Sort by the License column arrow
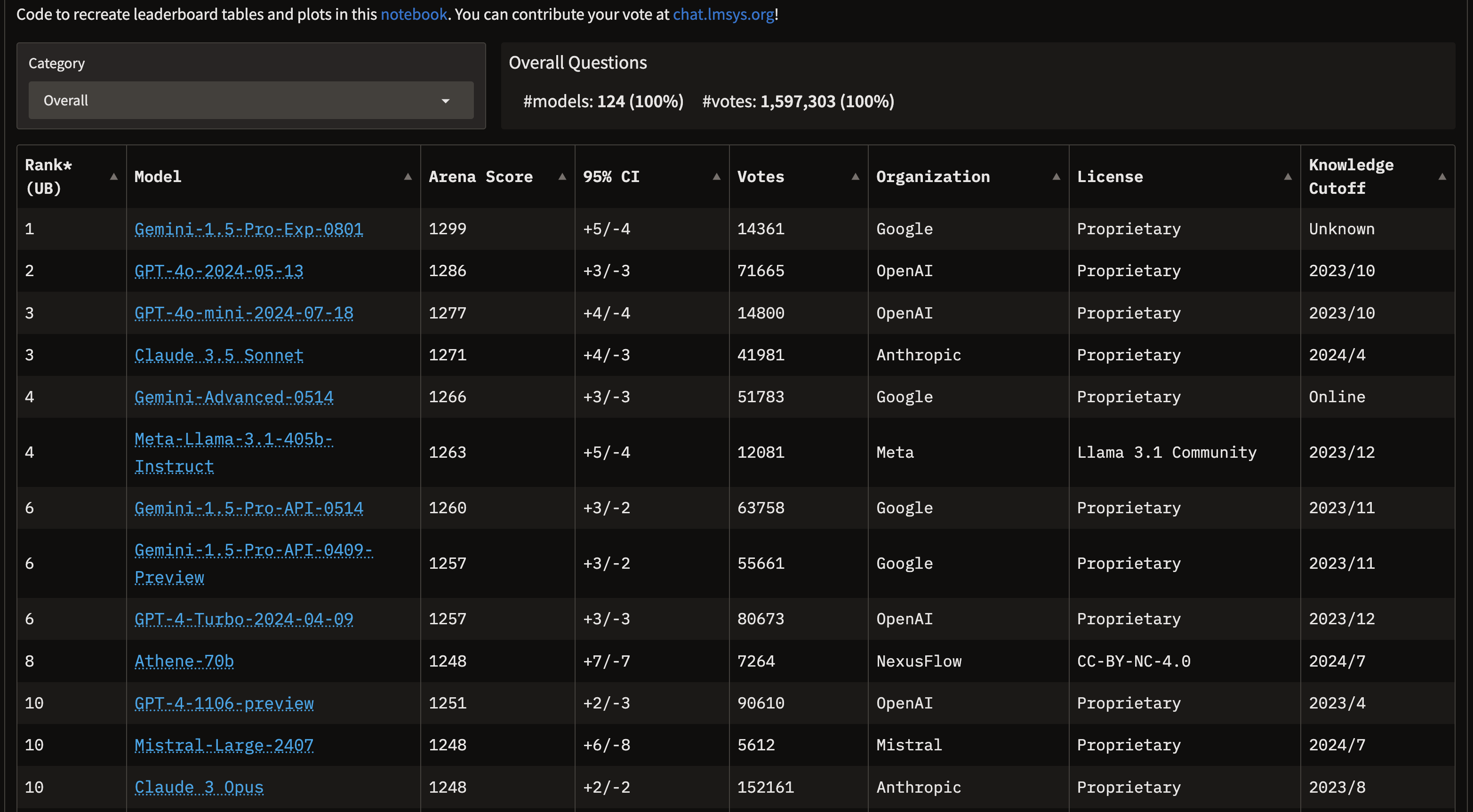This screenshot has height=812, width=1473. click(1288, 176)
